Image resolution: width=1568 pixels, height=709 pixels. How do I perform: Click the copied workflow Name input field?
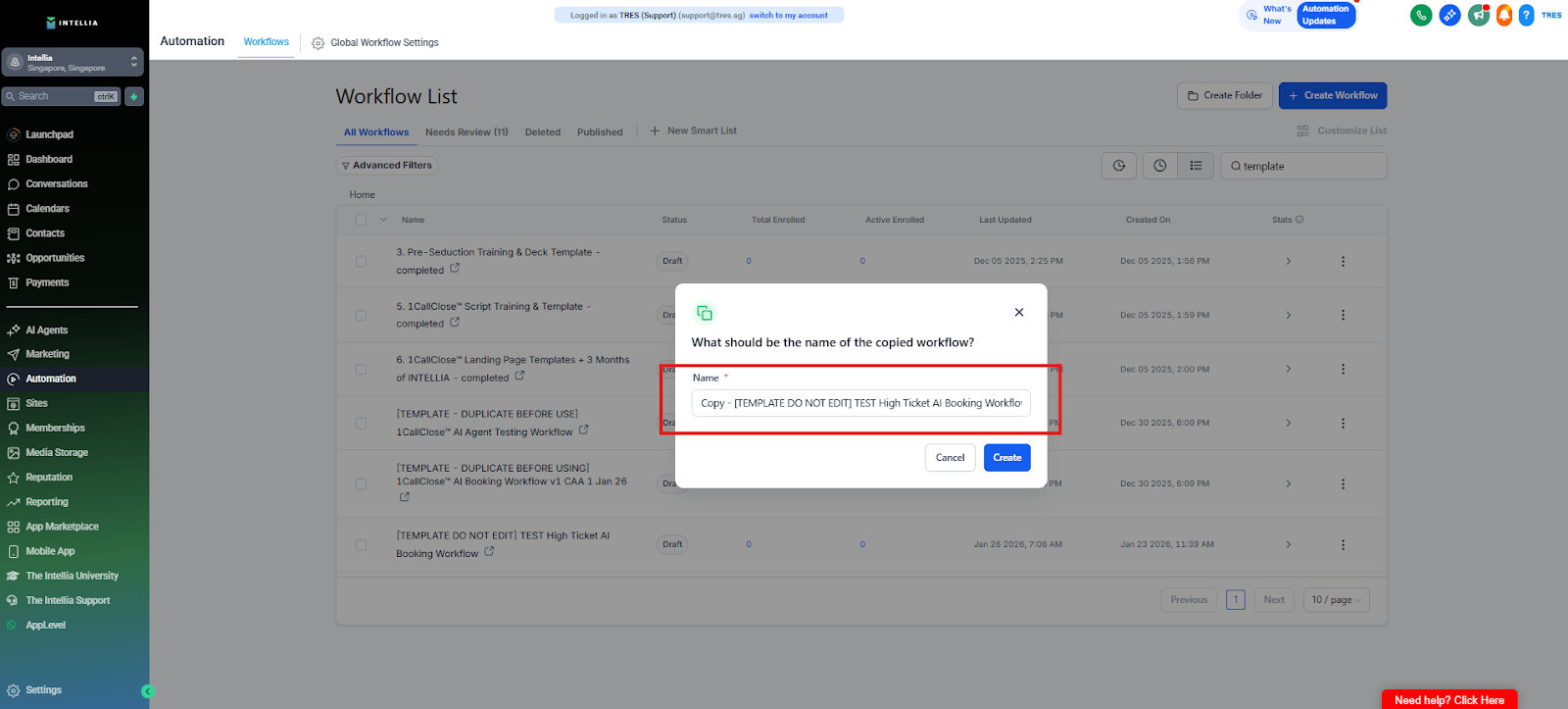tap(861, 403)
